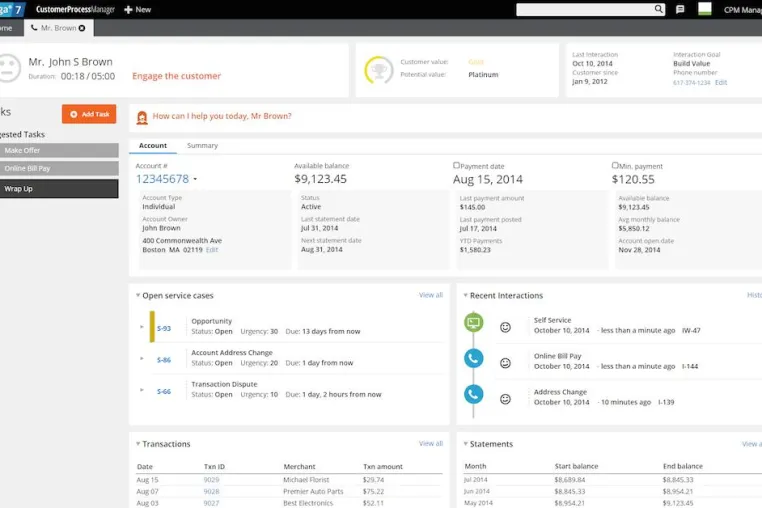
Task: Close the Mr. Brown tab
Action: (x=82, y=28)
